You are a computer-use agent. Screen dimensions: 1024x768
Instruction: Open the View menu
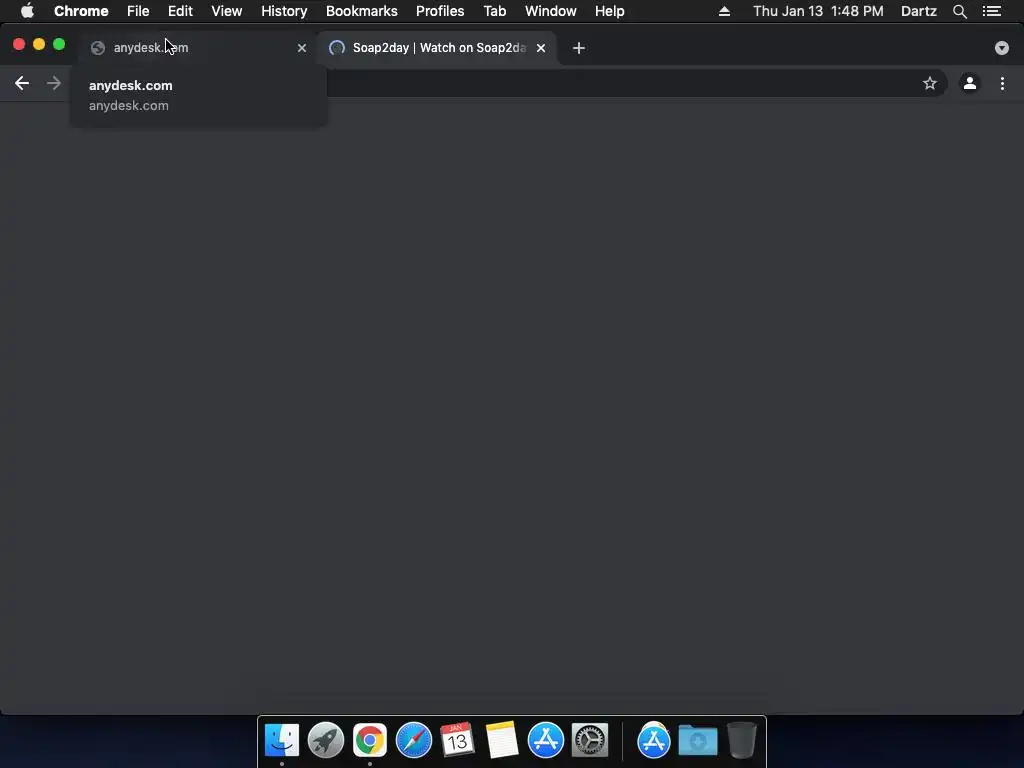tap(227, 11)
